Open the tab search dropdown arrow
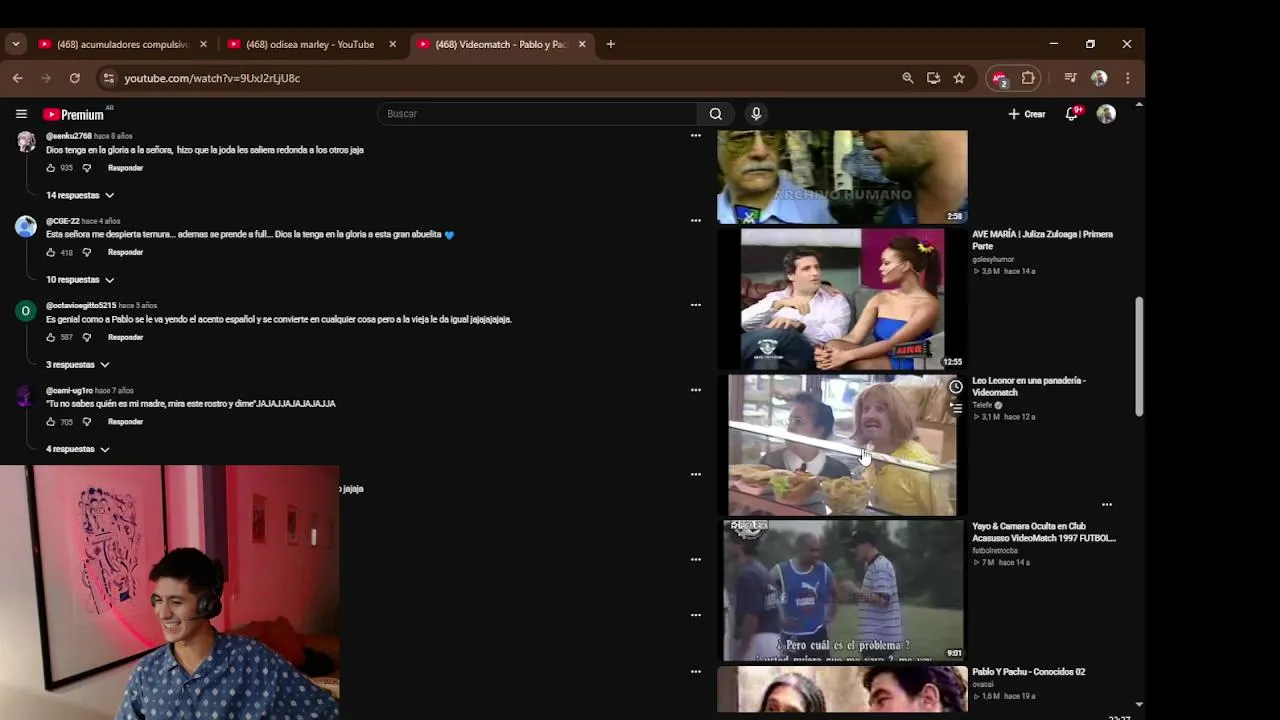Image resolution: width=1280 pixels, height=720 pixels. click(x=15, y=44)
